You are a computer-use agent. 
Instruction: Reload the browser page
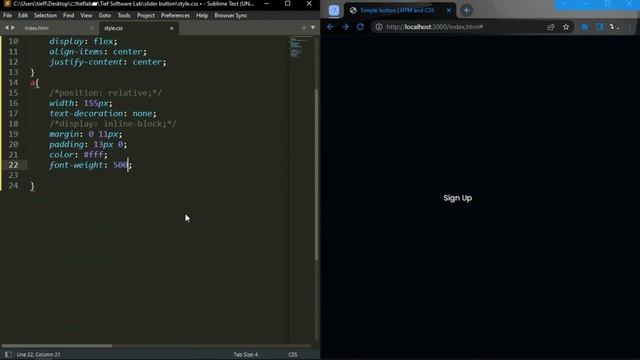click(x=360, y=27)
